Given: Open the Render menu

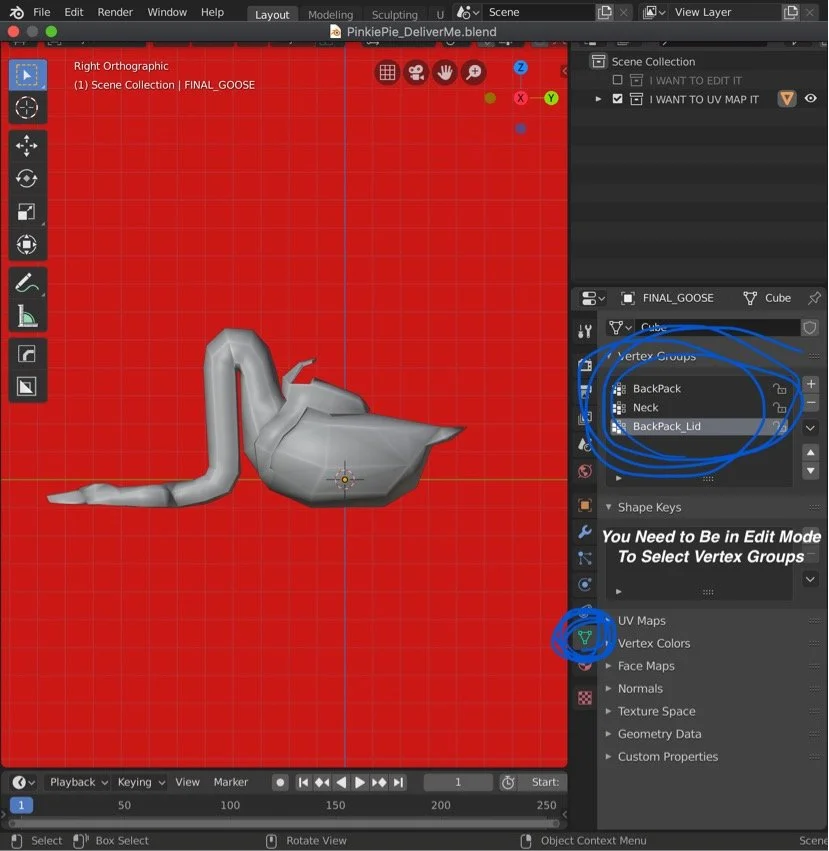Looking at the screenshot, I should tap(115, 12).
